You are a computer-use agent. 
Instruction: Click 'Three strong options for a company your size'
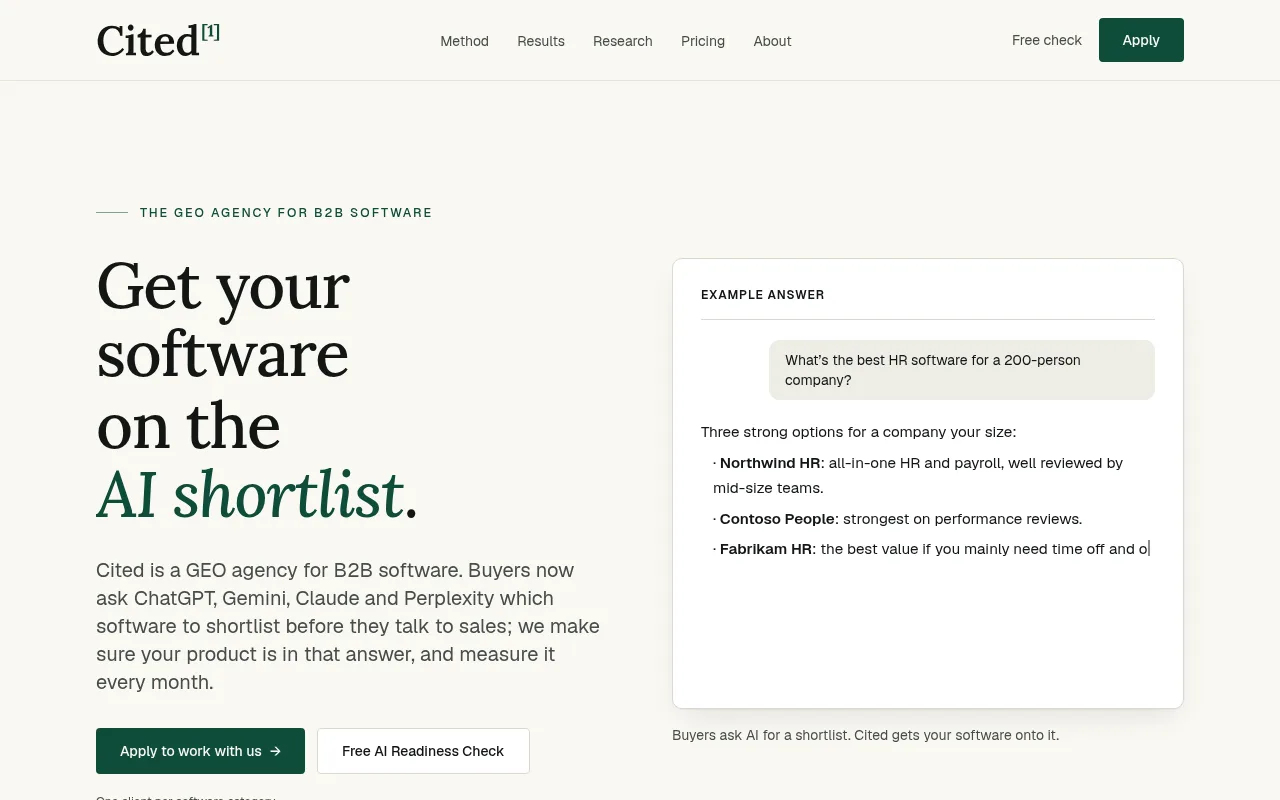coord(858,432)
